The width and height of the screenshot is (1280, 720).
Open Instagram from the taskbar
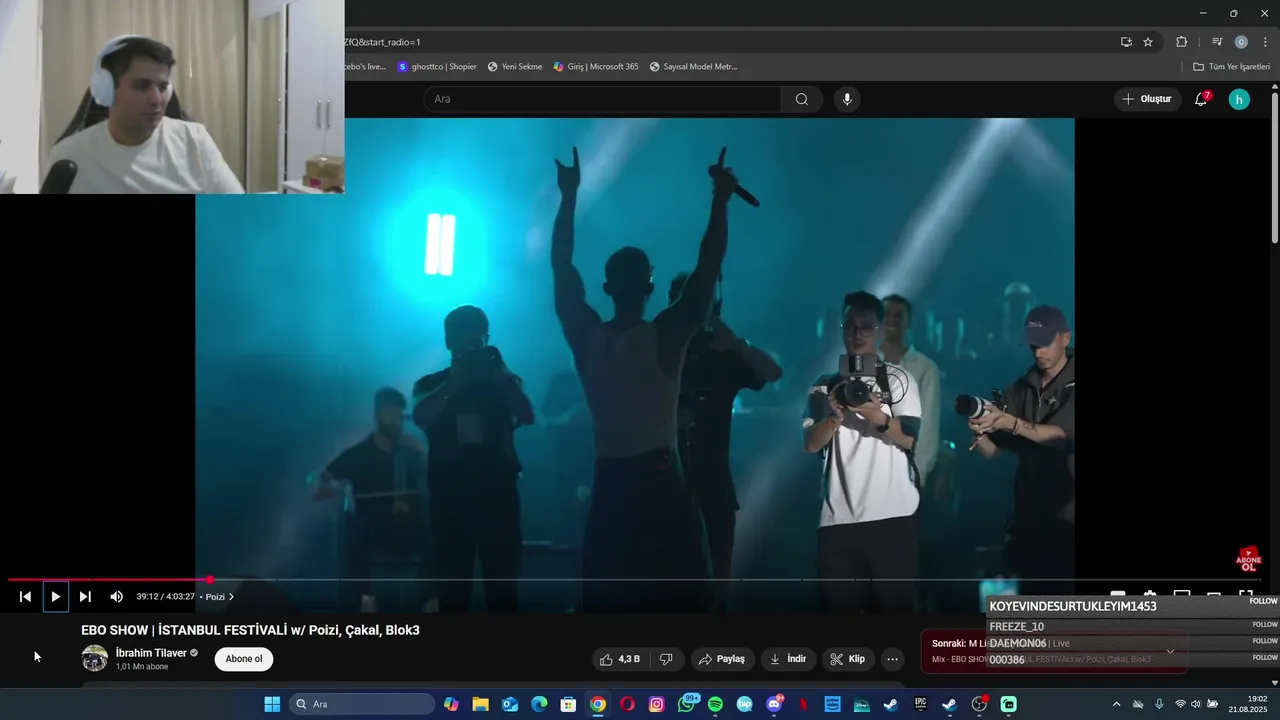656,704
